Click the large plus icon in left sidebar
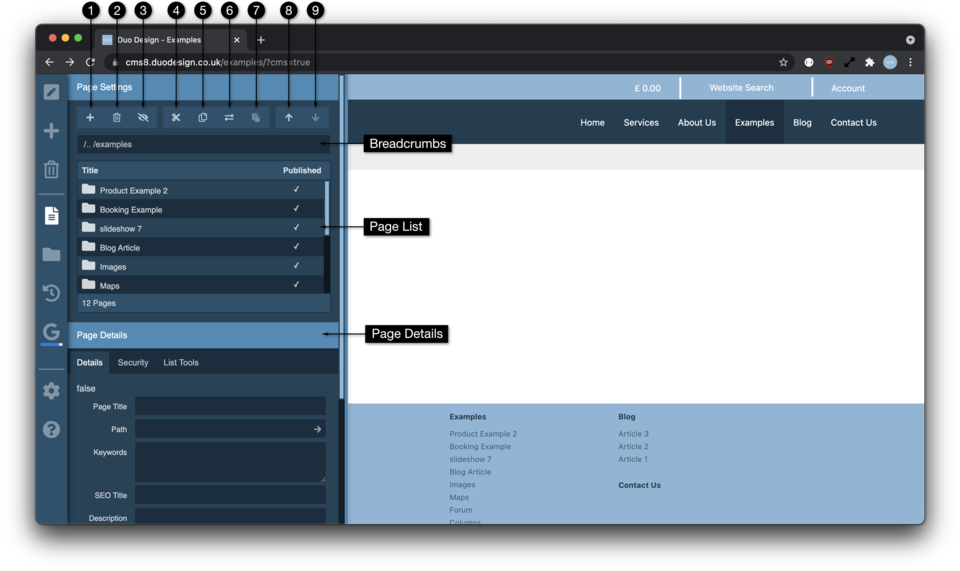Screen dimensions: 960x571 click(x=51, y=130)
